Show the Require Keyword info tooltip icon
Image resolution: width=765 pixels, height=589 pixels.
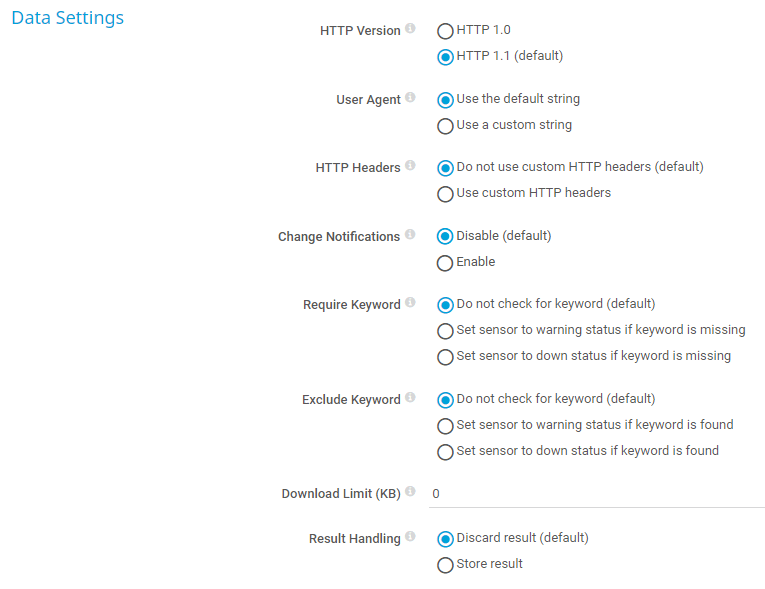click(411, 304)
